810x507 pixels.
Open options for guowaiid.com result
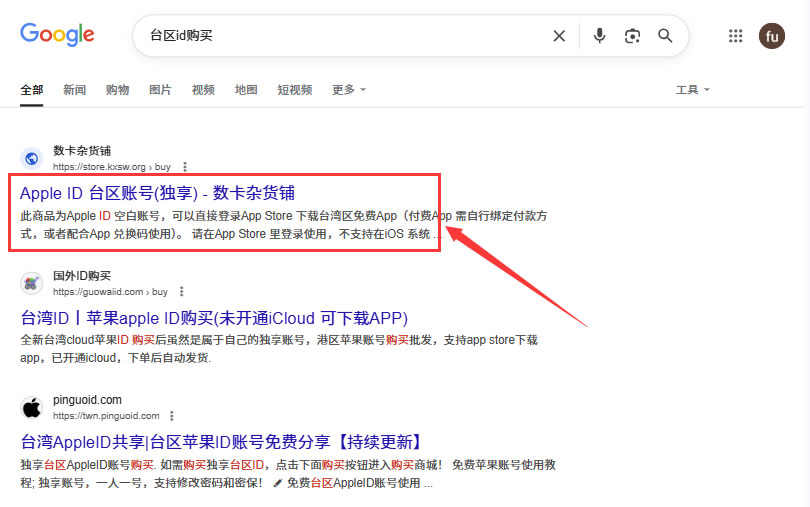click(x=181, y=292)
